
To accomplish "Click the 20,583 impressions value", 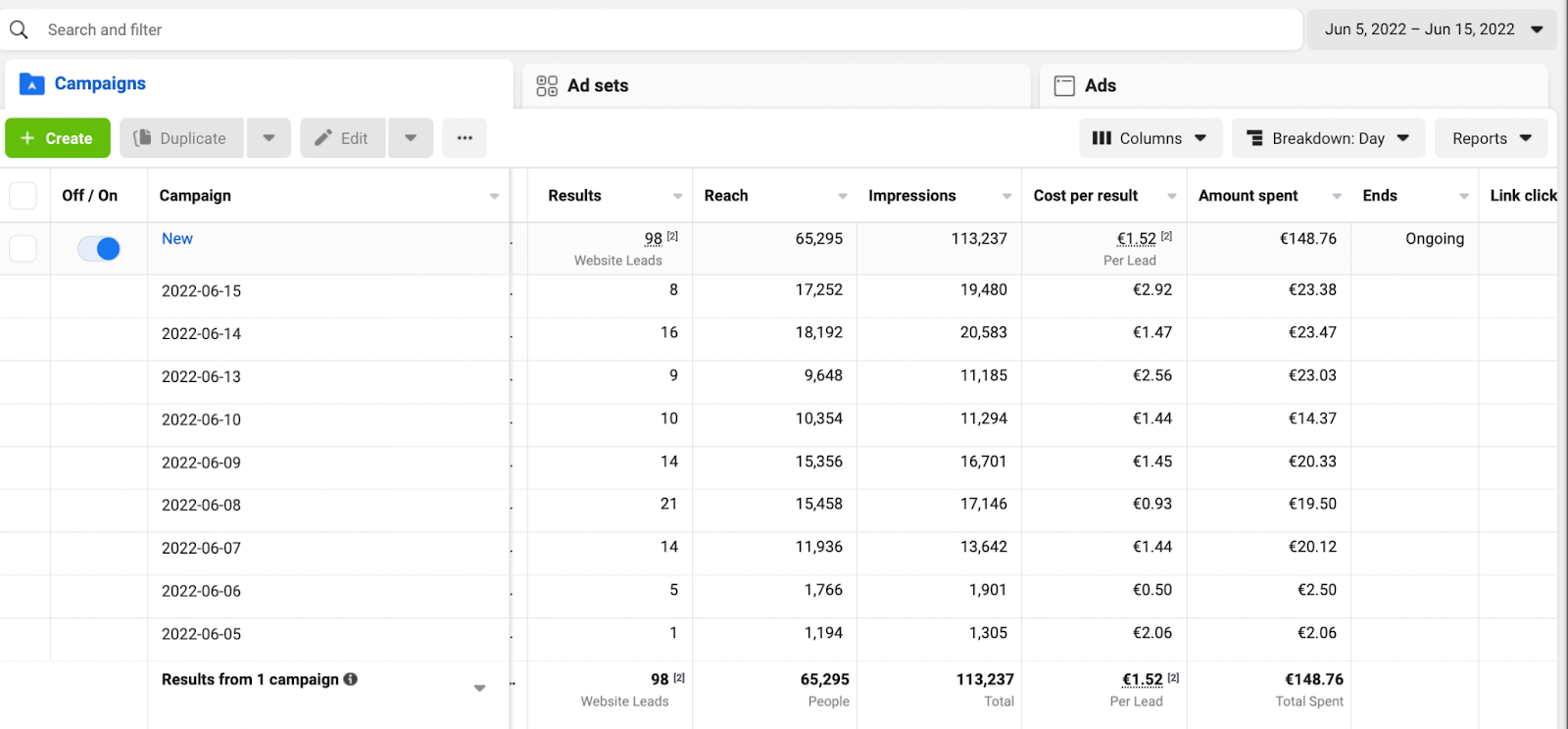I will [984, 333].
